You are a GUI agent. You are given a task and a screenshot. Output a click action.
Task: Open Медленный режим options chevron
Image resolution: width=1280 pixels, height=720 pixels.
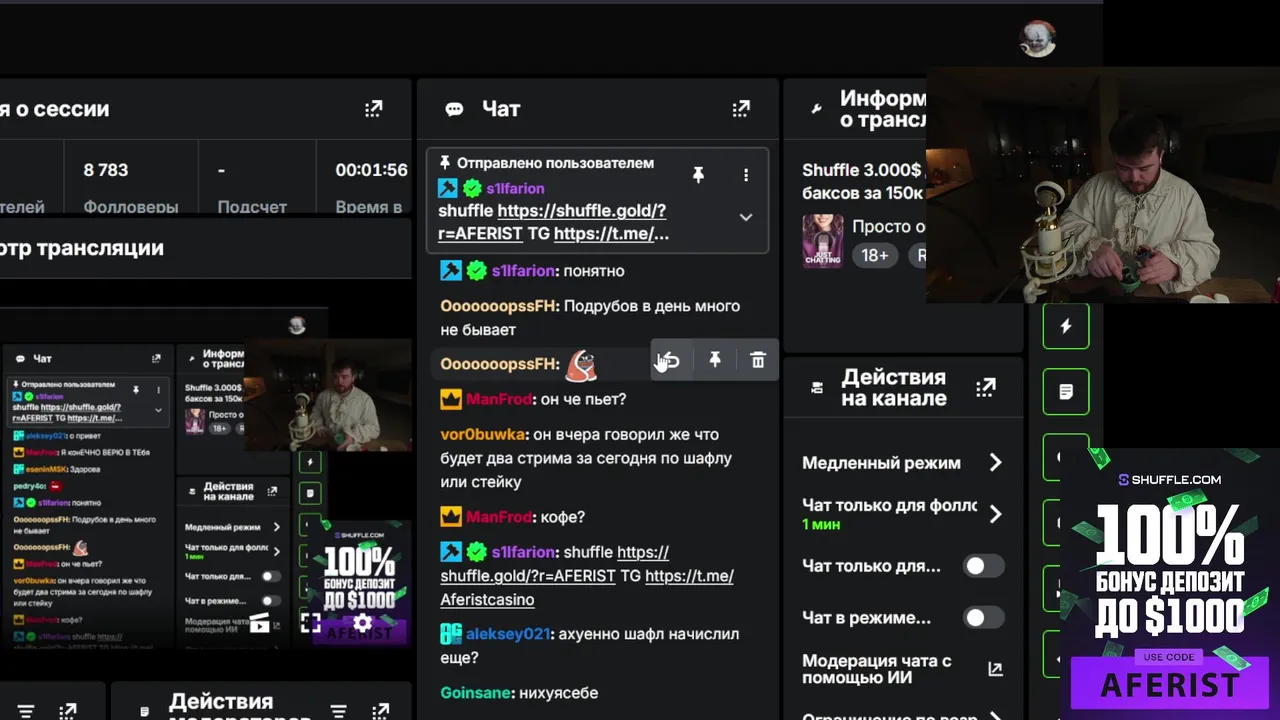pos(995,463)
